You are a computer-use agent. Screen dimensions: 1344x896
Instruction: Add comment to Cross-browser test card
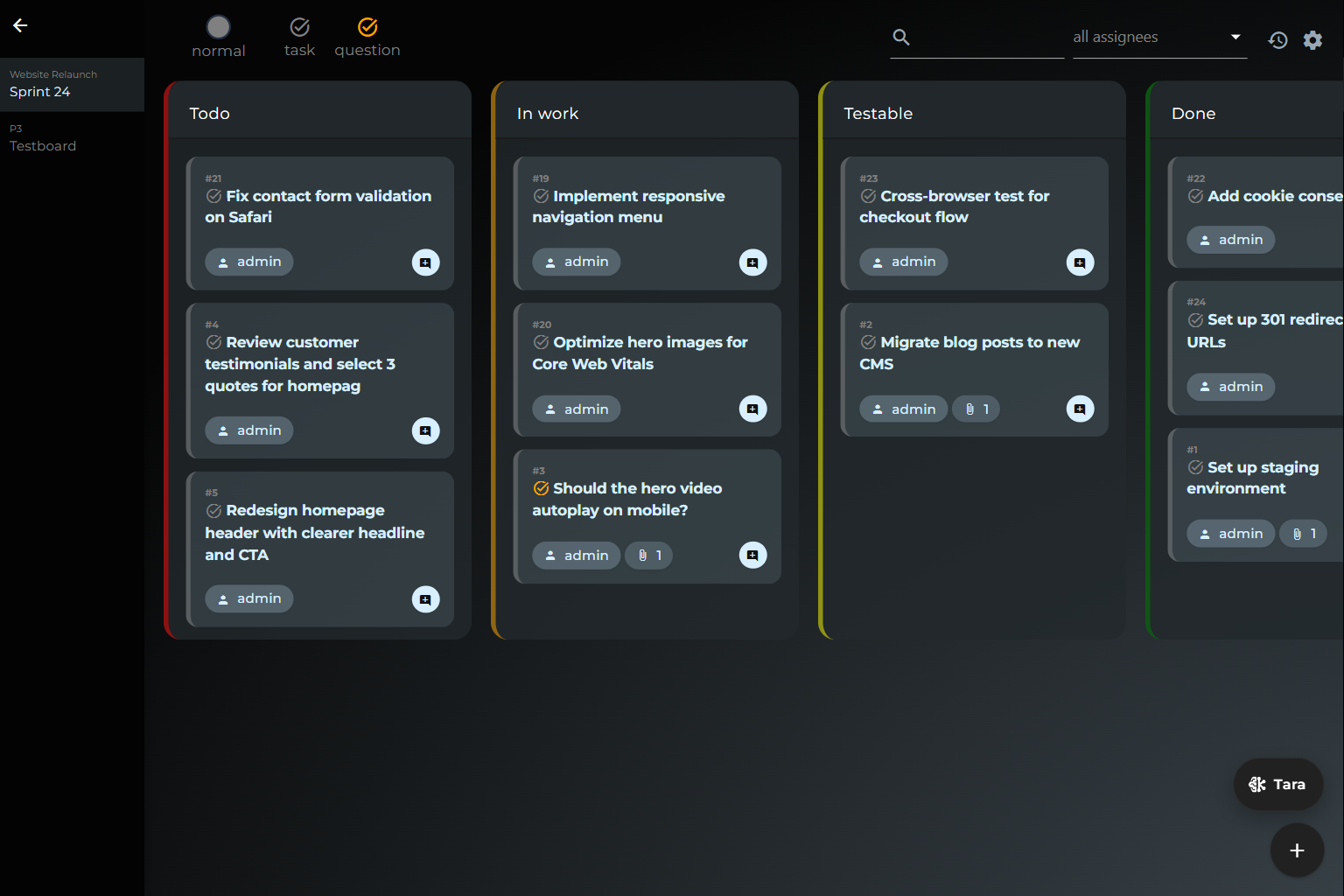coord(1081,262)
